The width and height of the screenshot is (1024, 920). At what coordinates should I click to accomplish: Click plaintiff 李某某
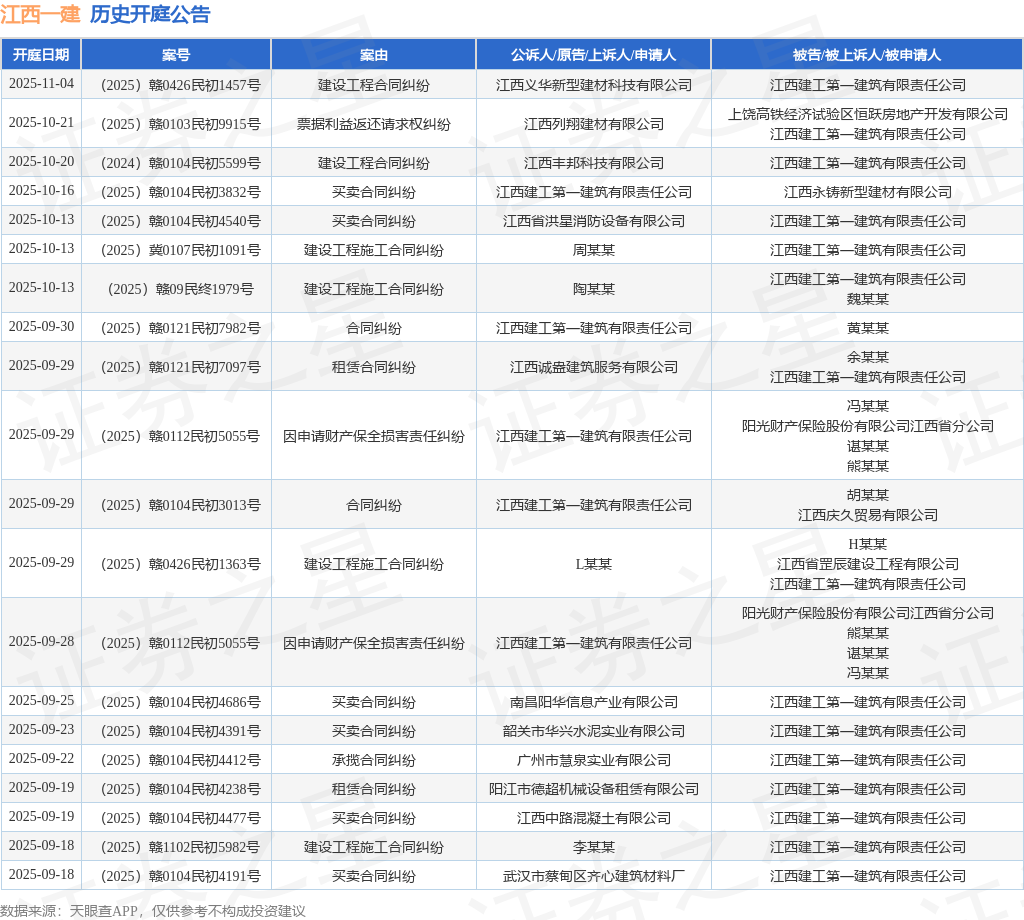click(x=594, y=847)
